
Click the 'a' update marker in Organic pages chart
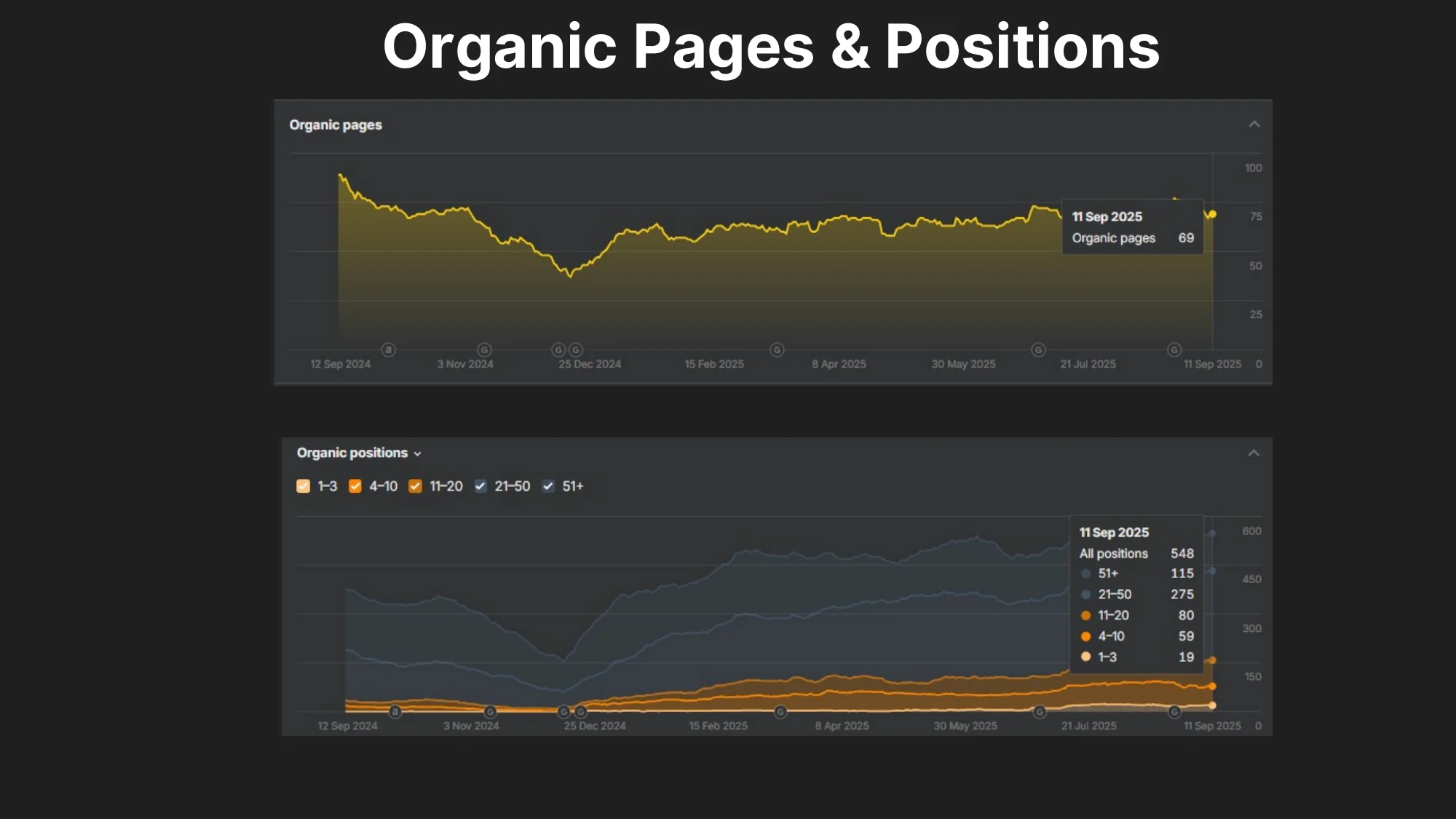click(389, 350)
